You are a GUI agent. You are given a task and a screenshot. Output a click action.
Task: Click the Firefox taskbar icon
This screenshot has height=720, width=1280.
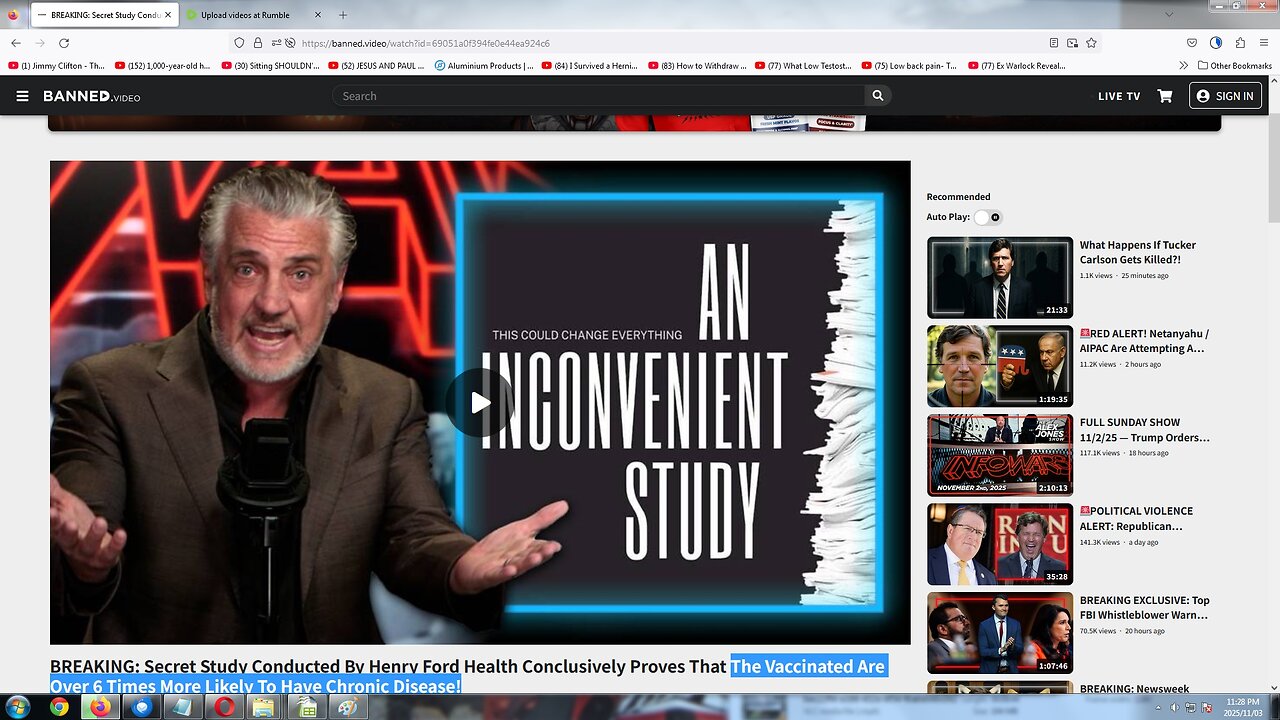[100, 708]
